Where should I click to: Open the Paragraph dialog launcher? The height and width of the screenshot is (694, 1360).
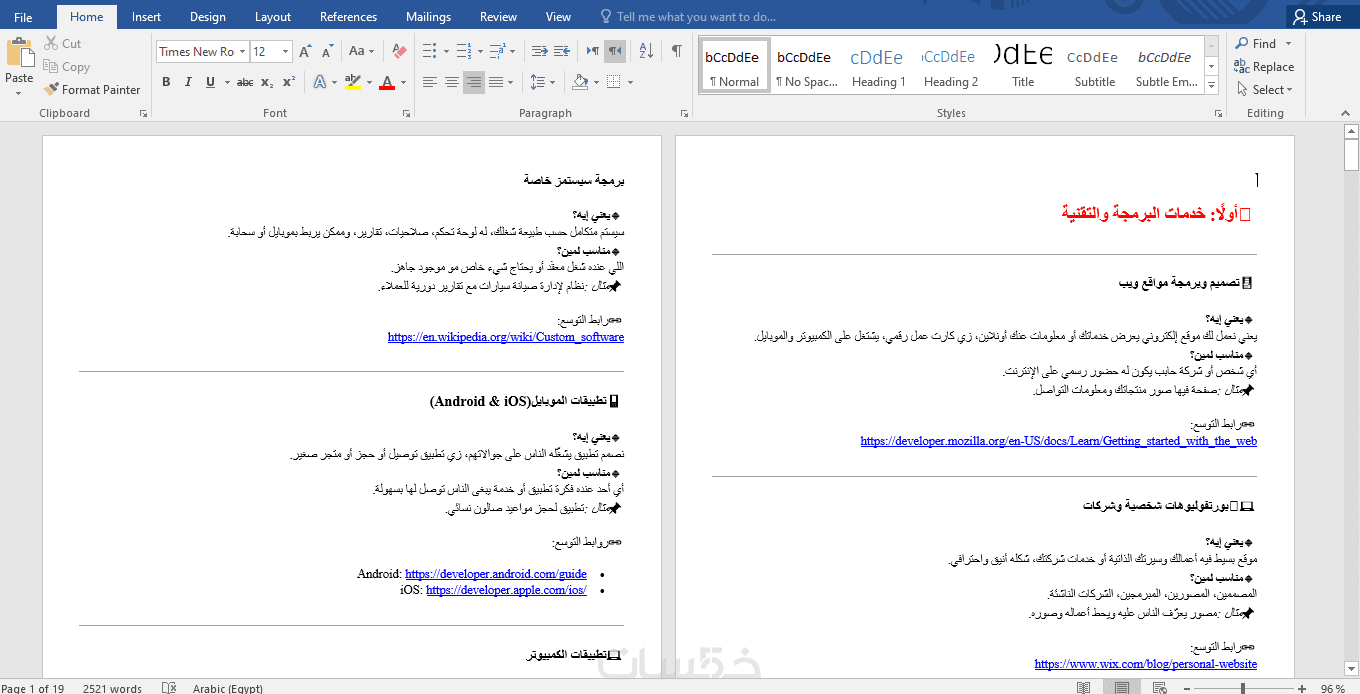(685, 114)
